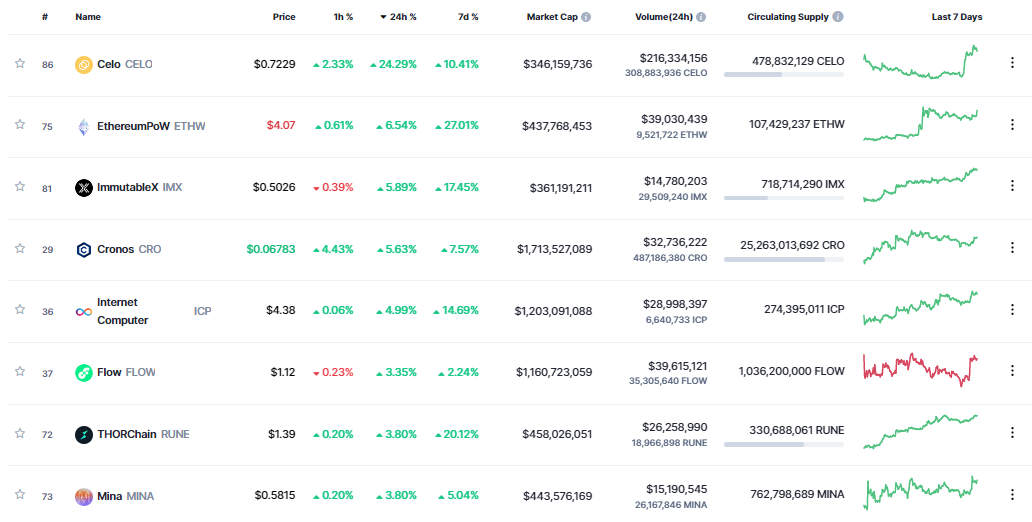Open the EthereumPoW 7-day sparkline chart
Viewport: 1032px width, 522px height.
[x=921, y=124]
